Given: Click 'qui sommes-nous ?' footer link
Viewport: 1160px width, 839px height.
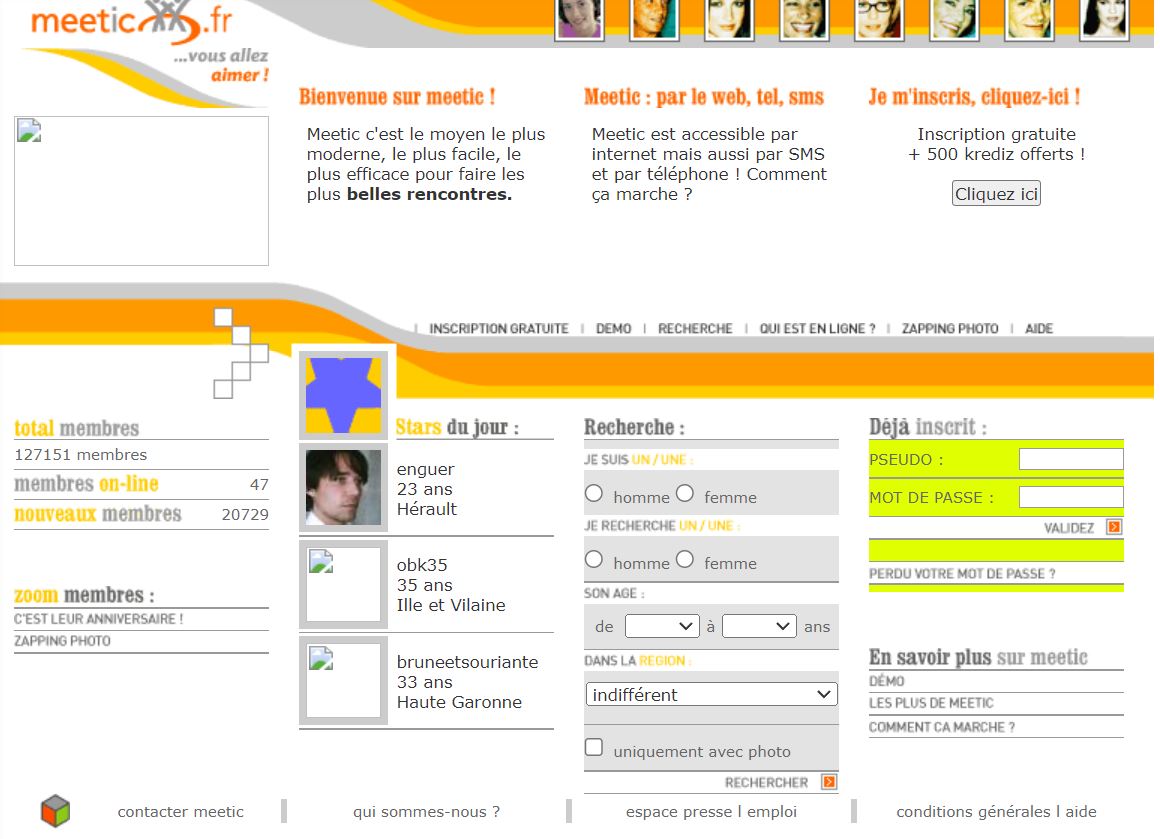Looking at the screenshot, I should click(426, 812).
